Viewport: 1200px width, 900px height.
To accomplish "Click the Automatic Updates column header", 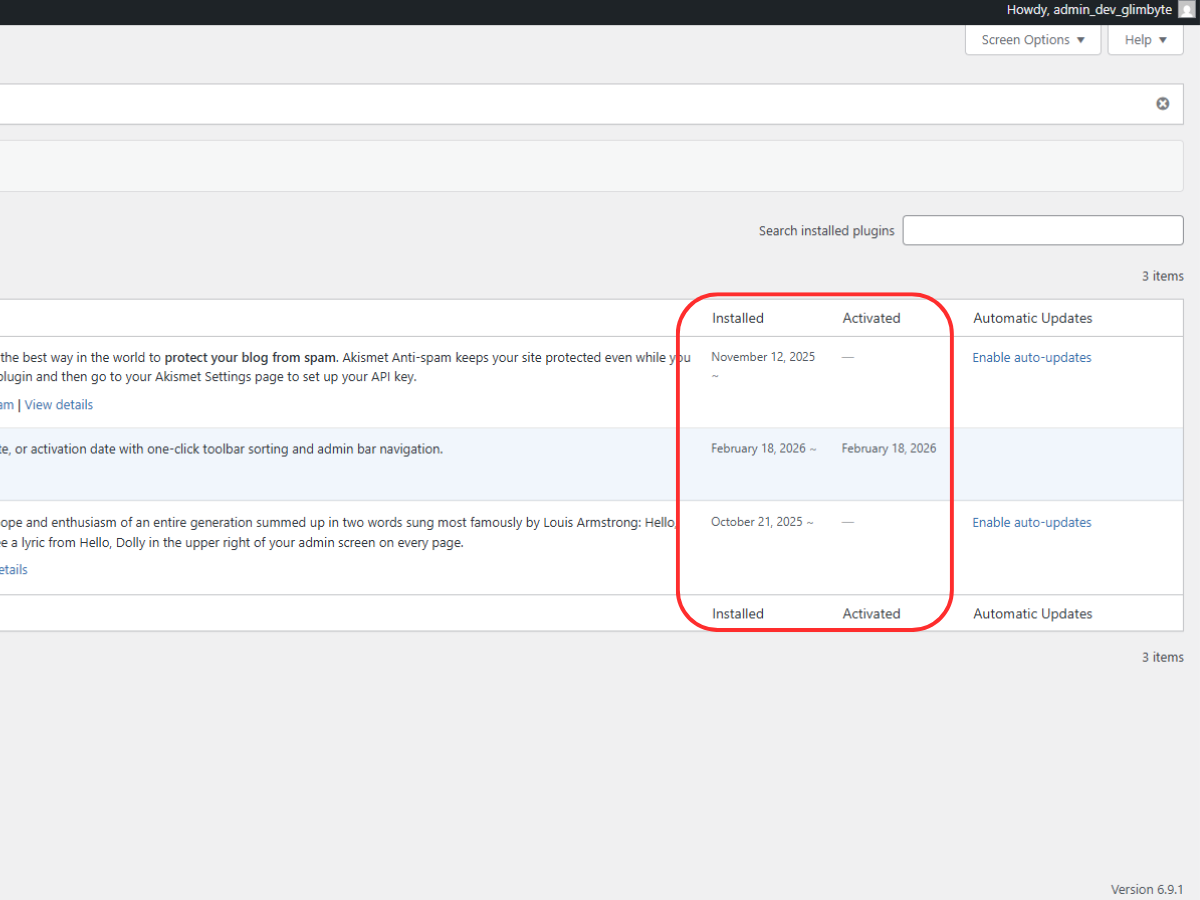I will (1032, 317).
